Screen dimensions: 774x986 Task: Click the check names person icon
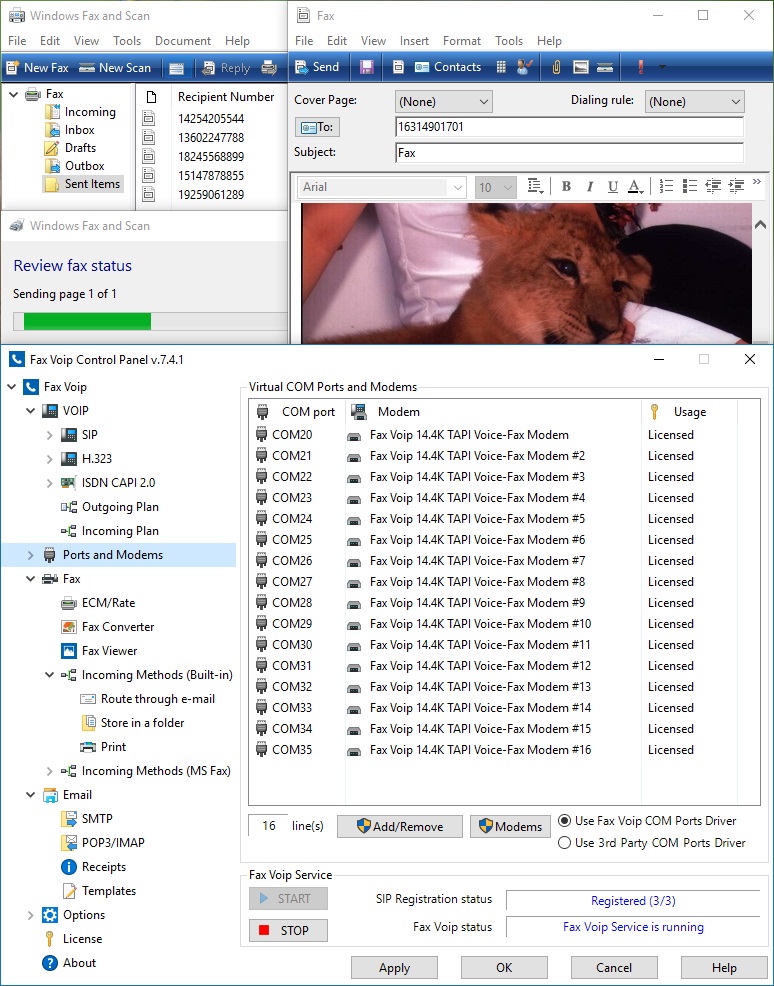[x=524, y=67]
